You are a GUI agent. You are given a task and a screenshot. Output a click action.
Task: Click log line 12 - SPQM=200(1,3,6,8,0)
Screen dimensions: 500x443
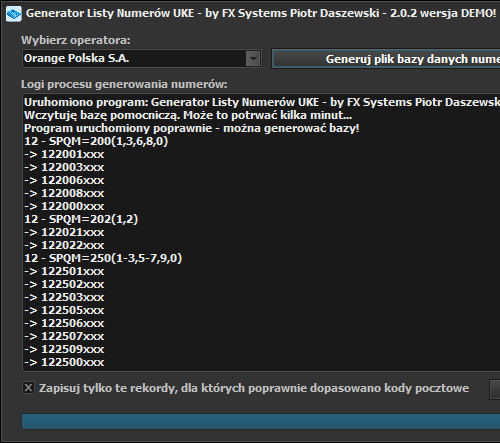(x=96, y=141)
